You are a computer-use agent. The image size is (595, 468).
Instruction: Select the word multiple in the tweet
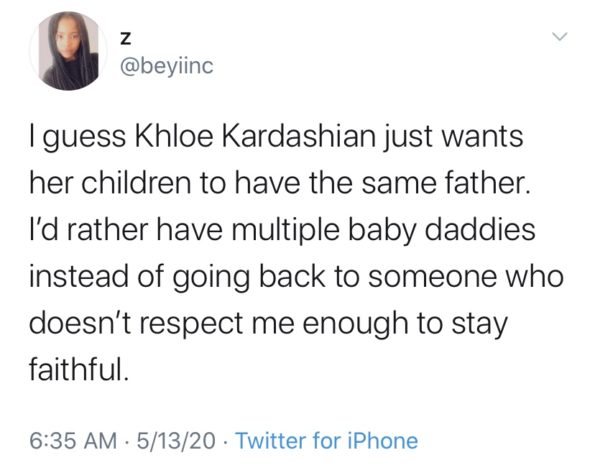point(285,231)
